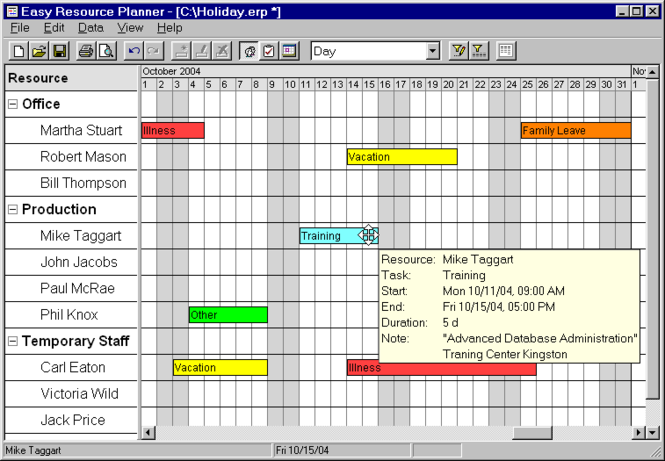Click the edit filter funnel with pencil icon
Screen dimensions: 665x461
[x=458, y=51]
